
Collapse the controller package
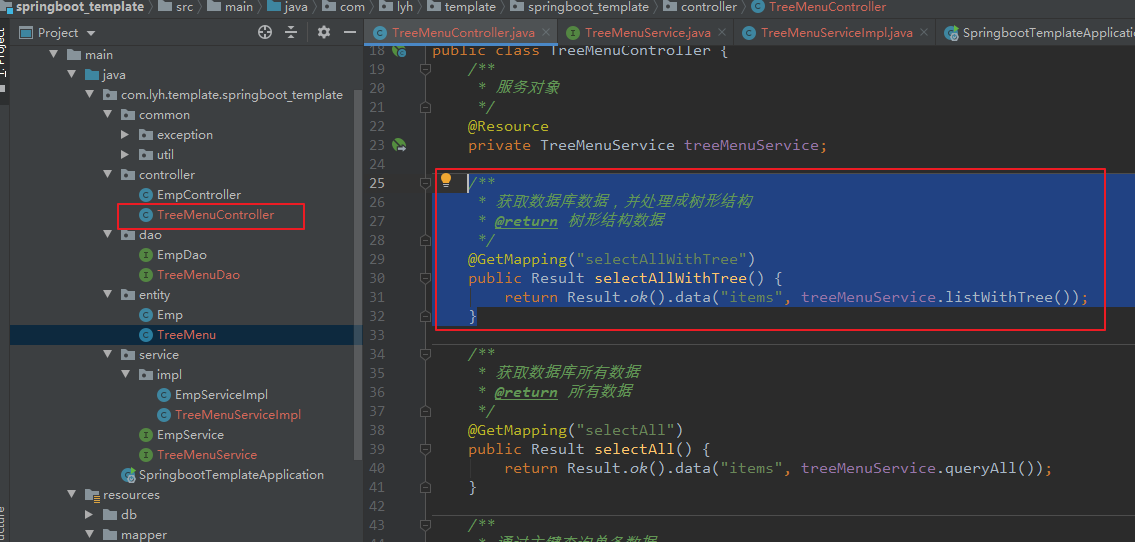tap(107, 175)
